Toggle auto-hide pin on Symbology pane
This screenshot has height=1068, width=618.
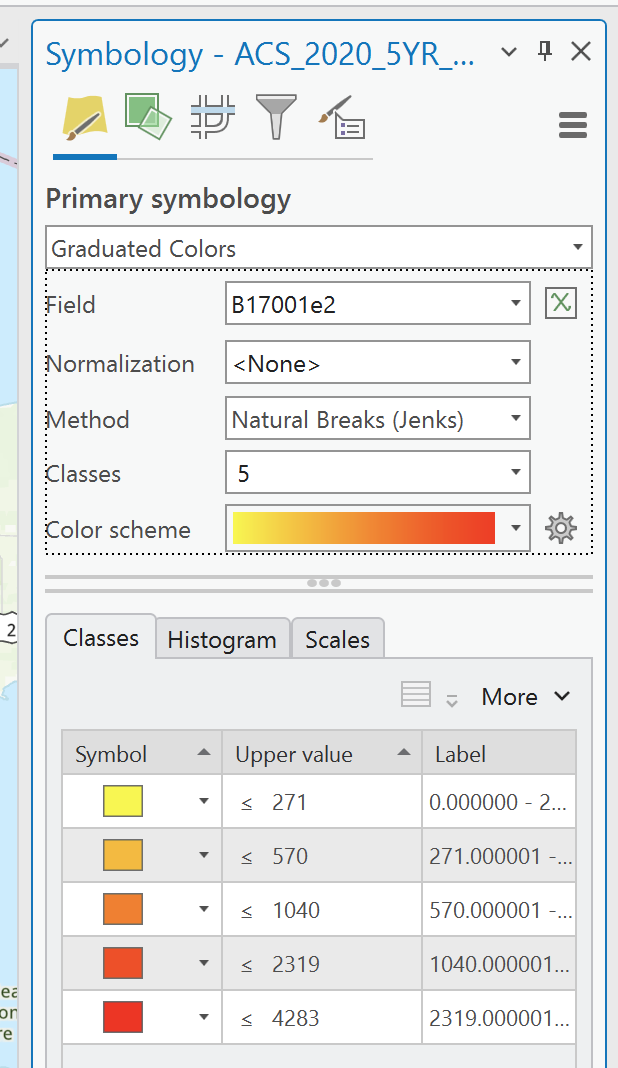click(545, 52)
